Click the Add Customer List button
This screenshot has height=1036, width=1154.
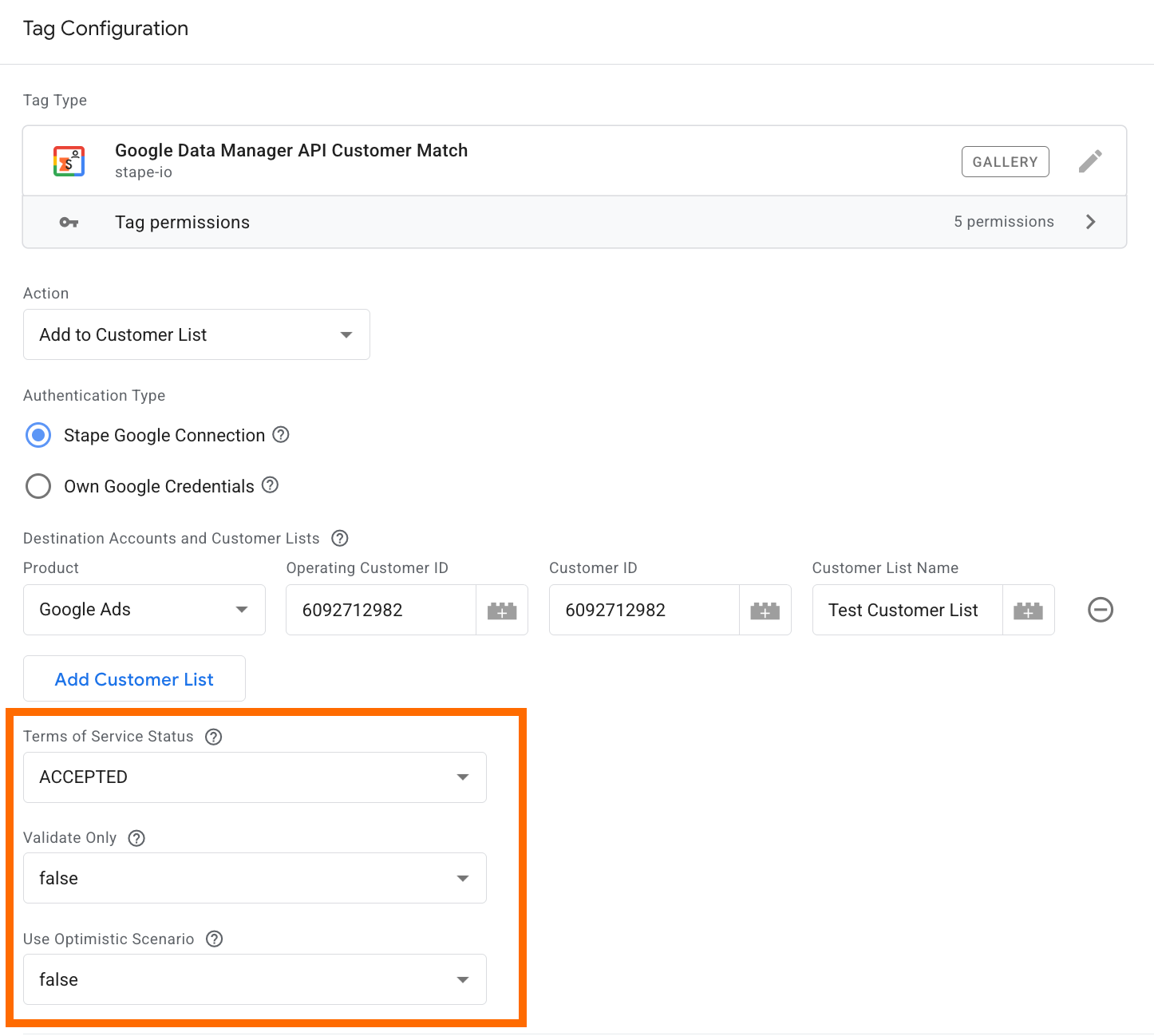point(134,678)
